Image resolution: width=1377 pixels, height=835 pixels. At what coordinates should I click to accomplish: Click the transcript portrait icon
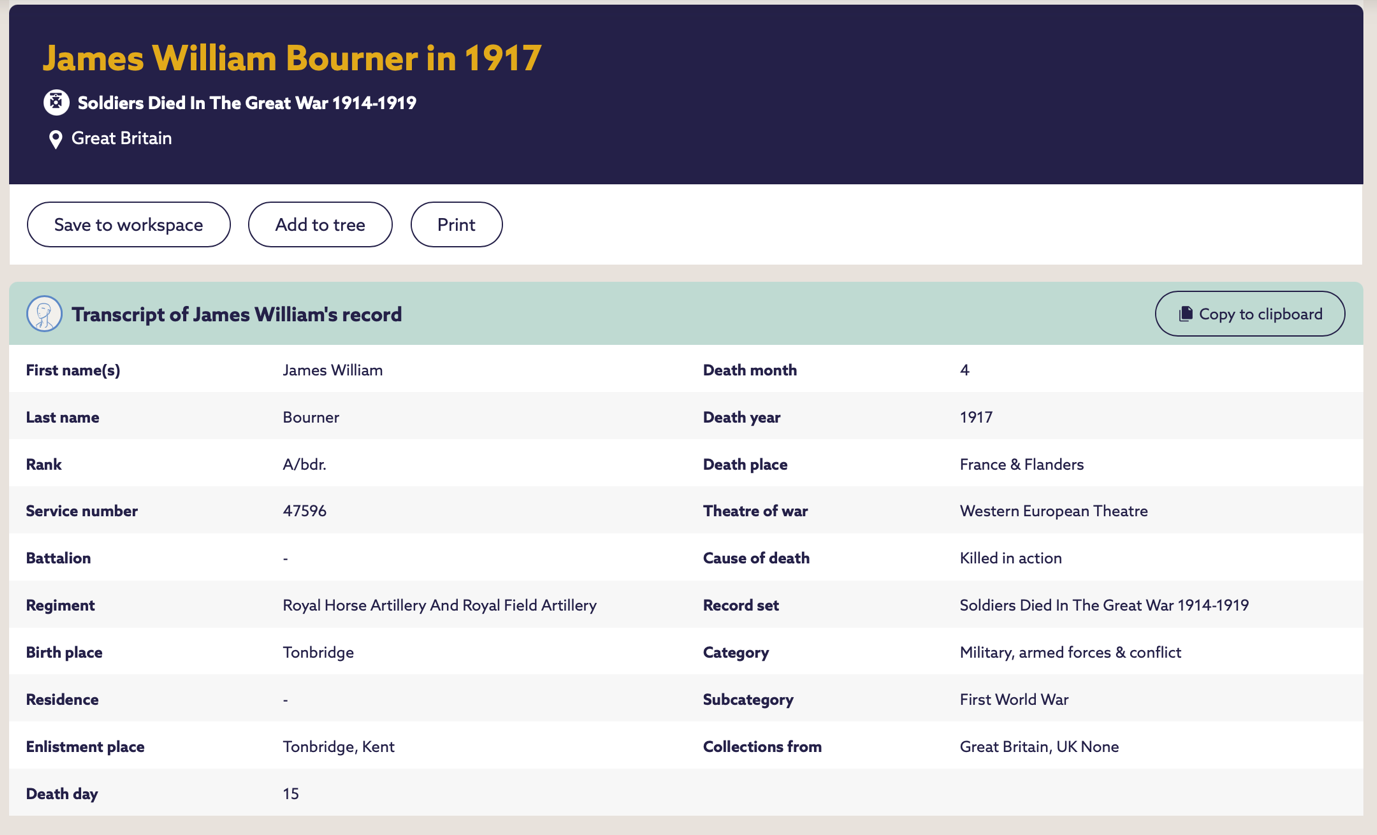pyautogui.click(x=44, y=314)
